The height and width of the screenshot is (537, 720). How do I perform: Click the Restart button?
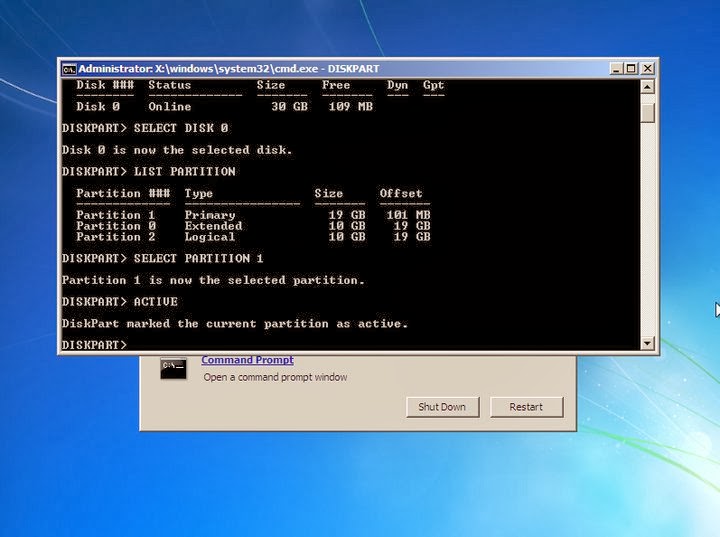[x=526, y=407]
